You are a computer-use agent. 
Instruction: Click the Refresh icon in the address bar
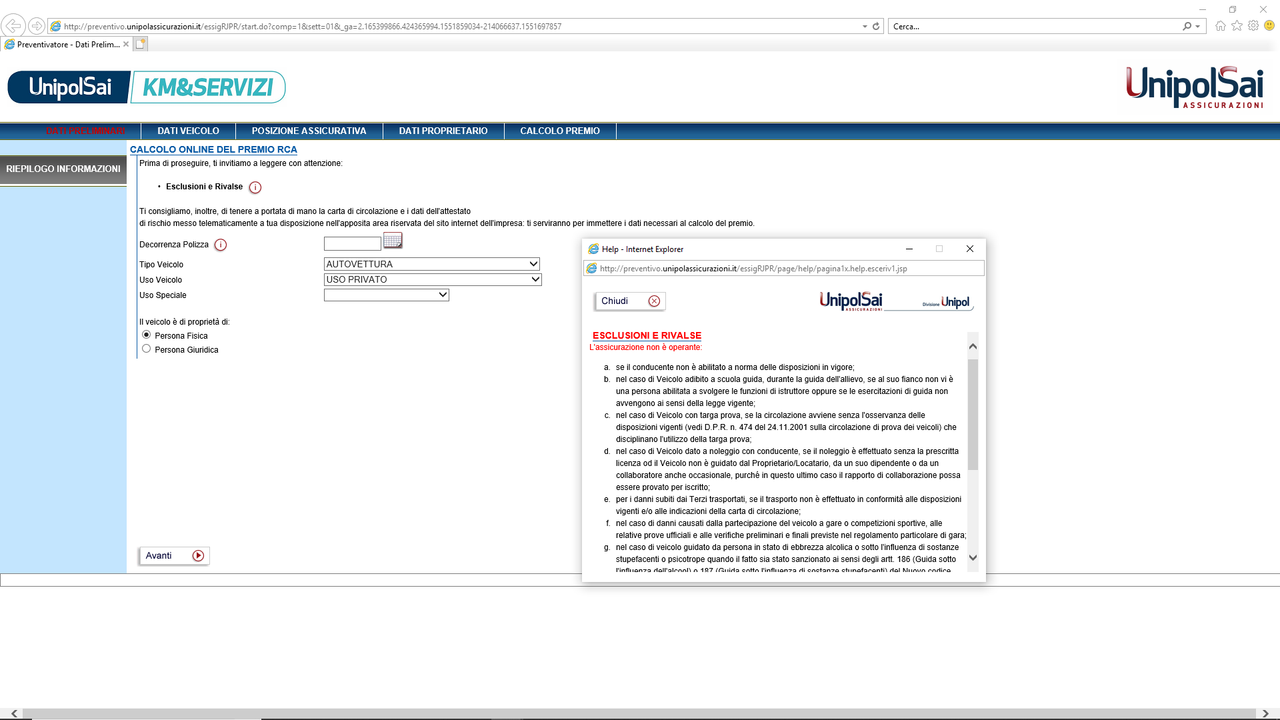(875, 26)
